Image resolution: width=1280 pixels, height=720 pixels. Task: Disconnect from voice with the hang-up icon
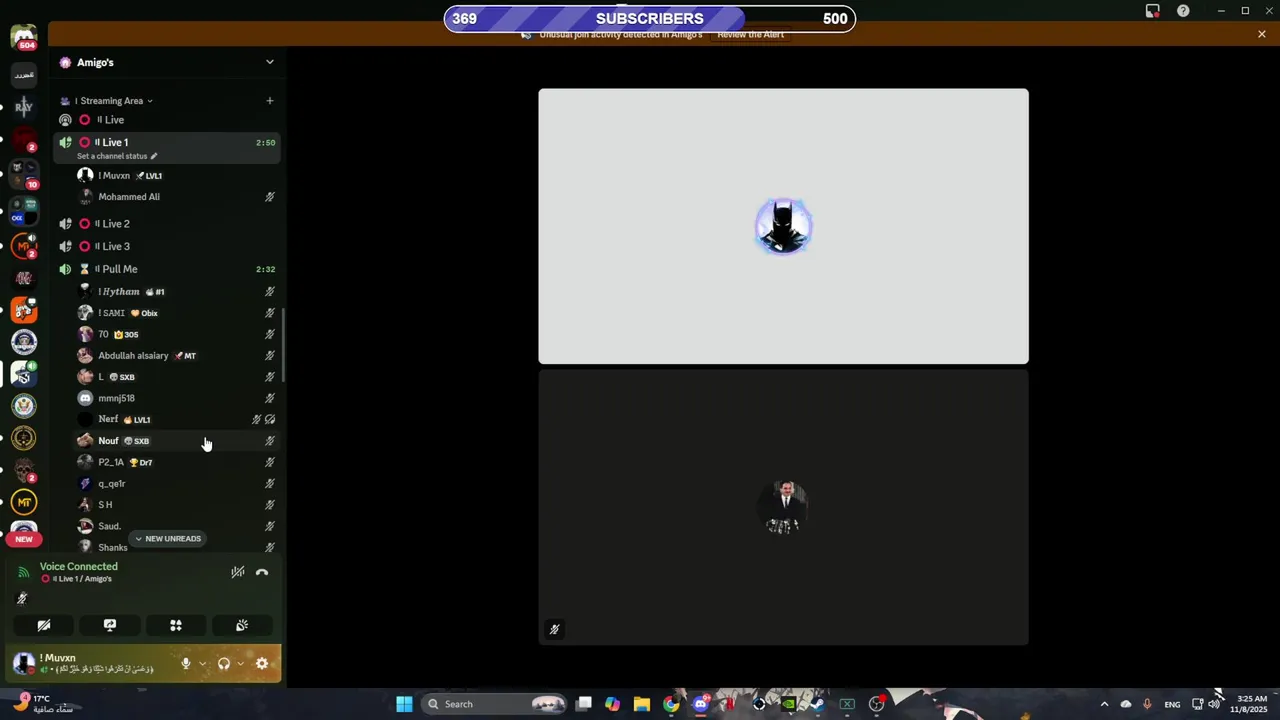[x=262, y=573]
